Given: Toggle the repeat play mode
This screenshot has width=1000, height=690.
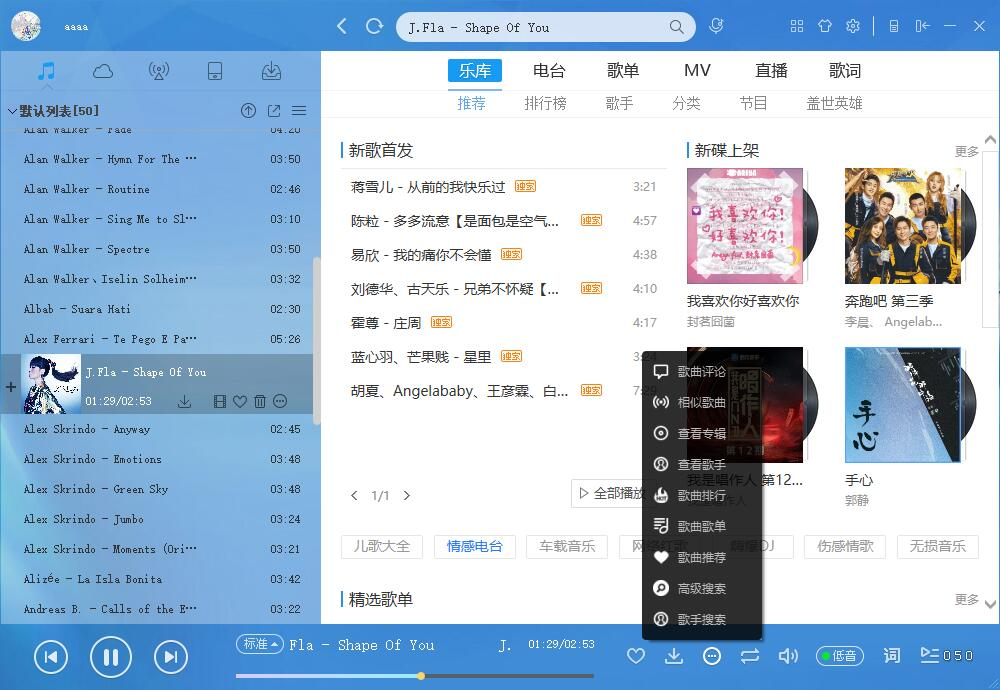Looking at the screenshot, I should pos(750,656).
